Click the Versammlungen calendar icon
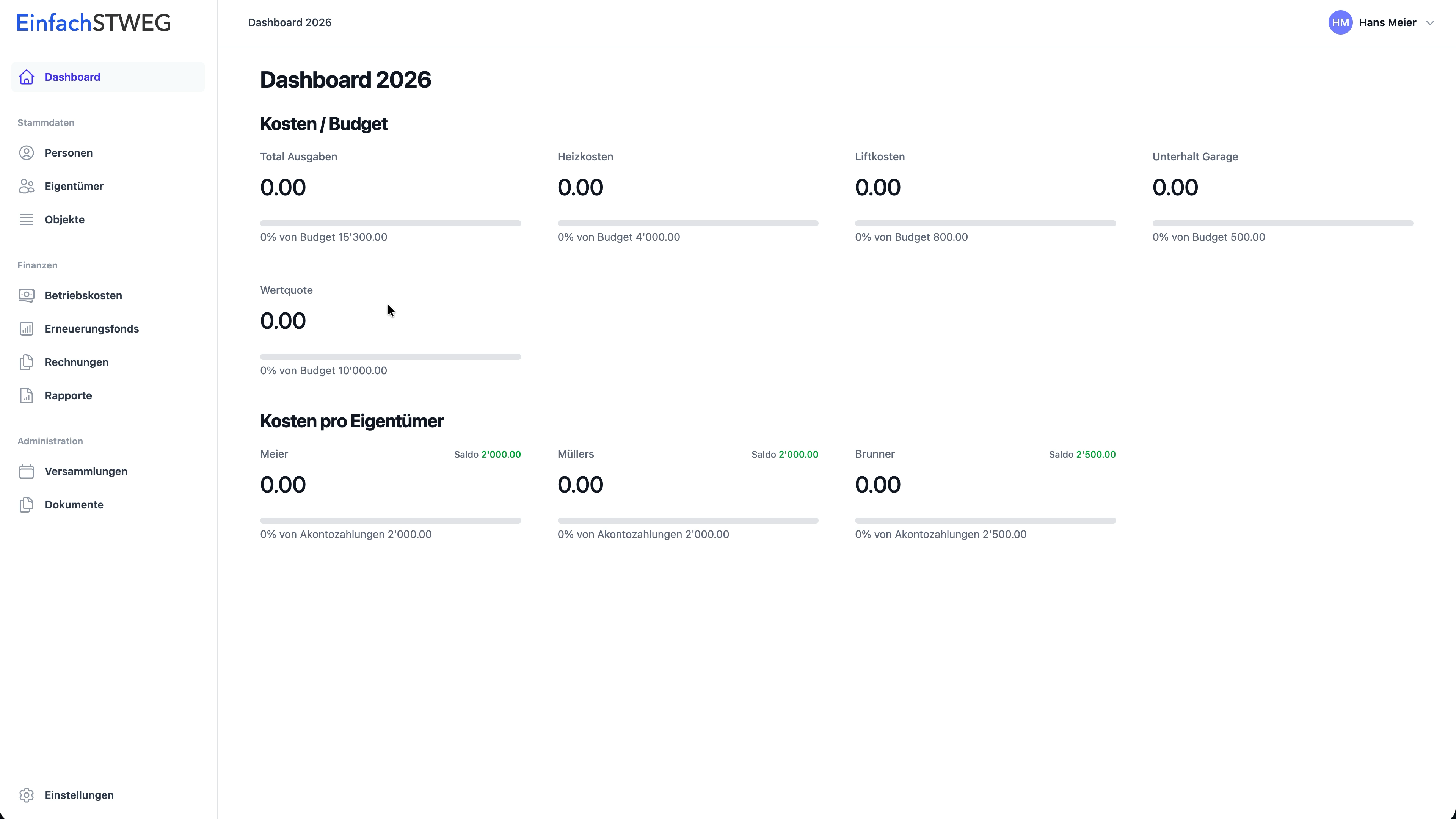The image size is (1456, 819). point(27,471)
